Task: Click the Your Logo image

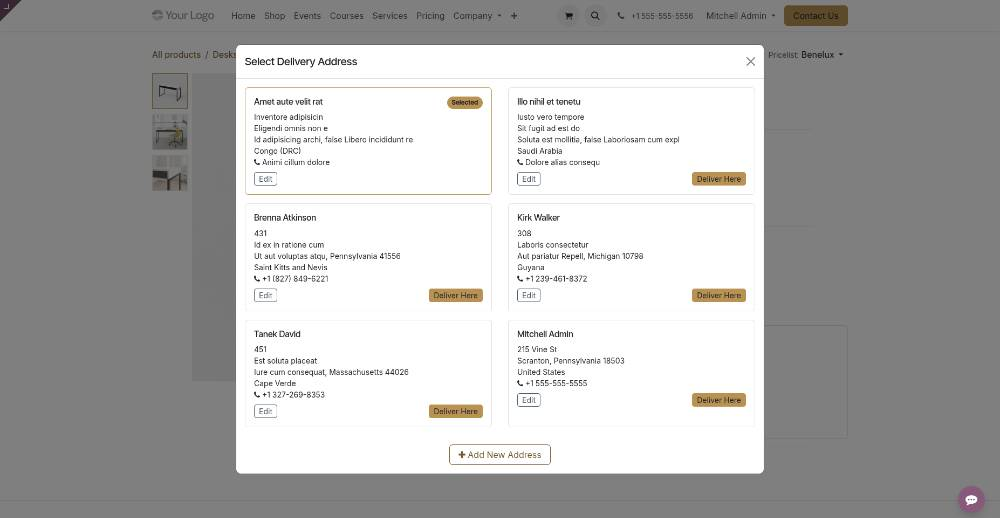Action: 183,15
